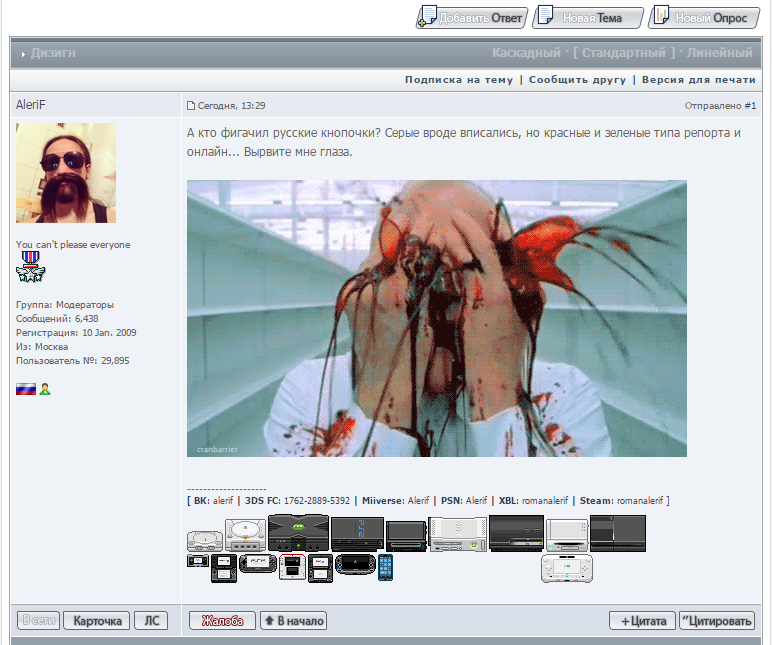Click the blue smartphone icon in the signature
Viewport: 772px width, 645px height.
click(386, 567)
